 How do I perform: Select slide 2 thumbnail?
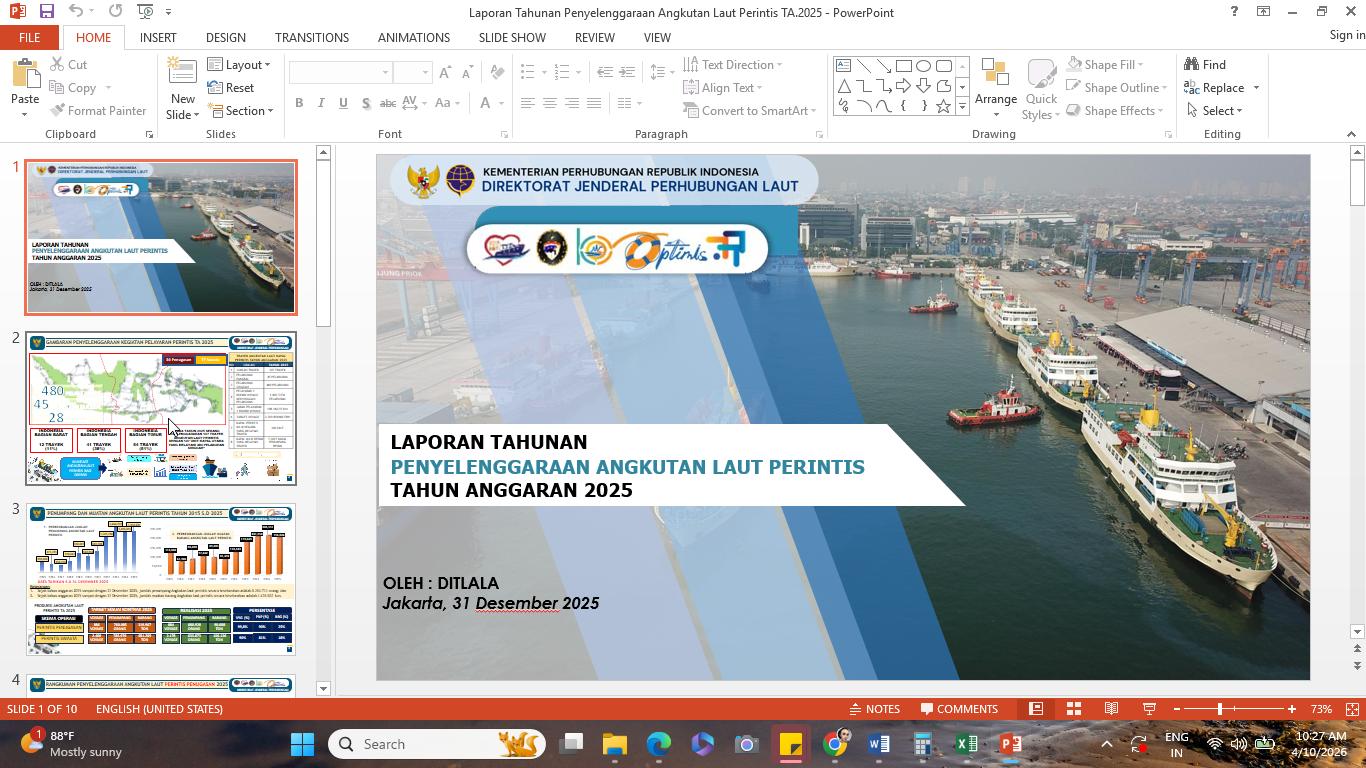point(161,409)
